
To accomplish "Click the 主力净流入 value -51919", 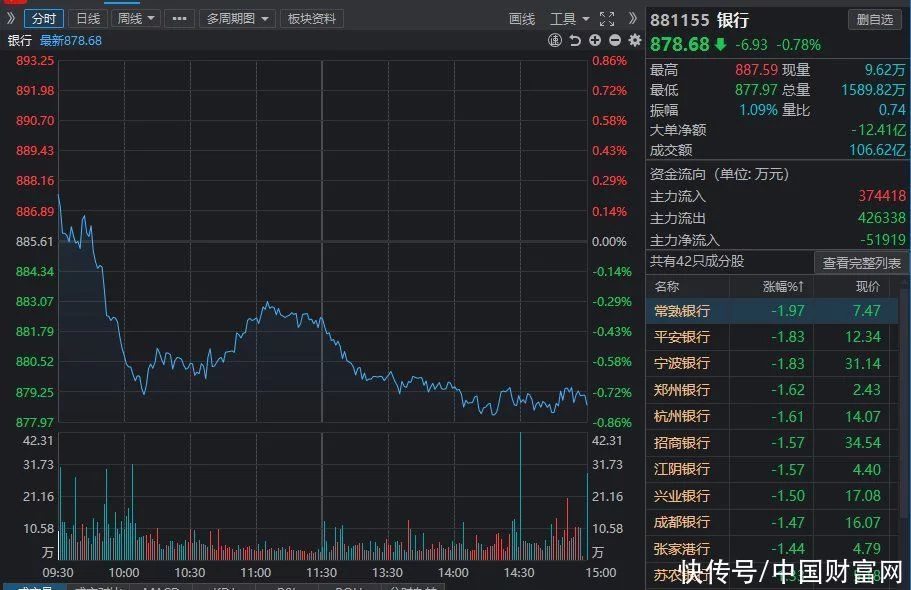I will 883,240.
